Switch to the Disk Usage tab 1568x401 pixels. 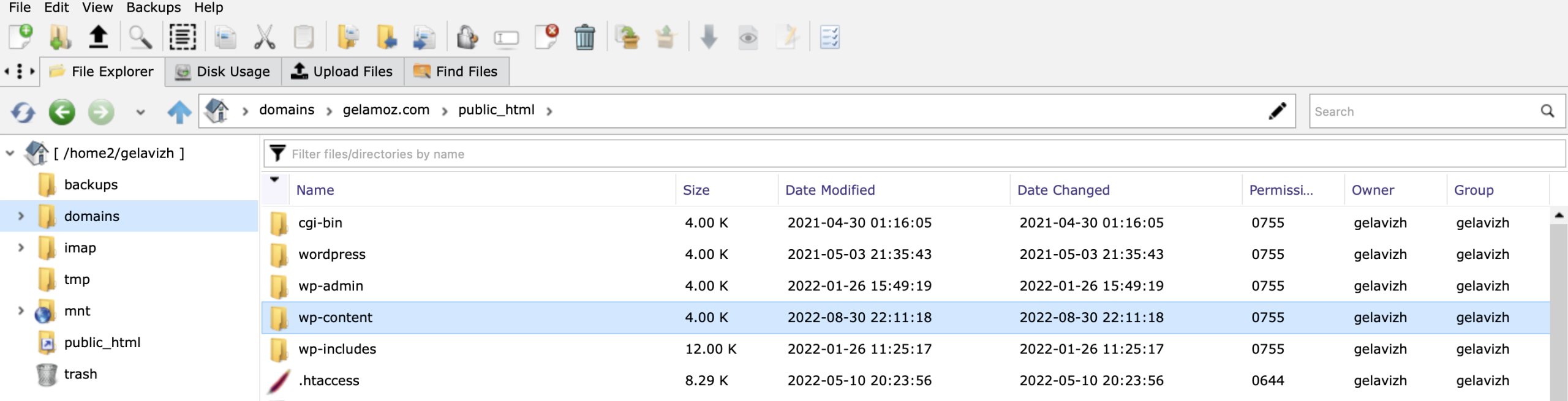pyautogui.click(x=223, y=72)
